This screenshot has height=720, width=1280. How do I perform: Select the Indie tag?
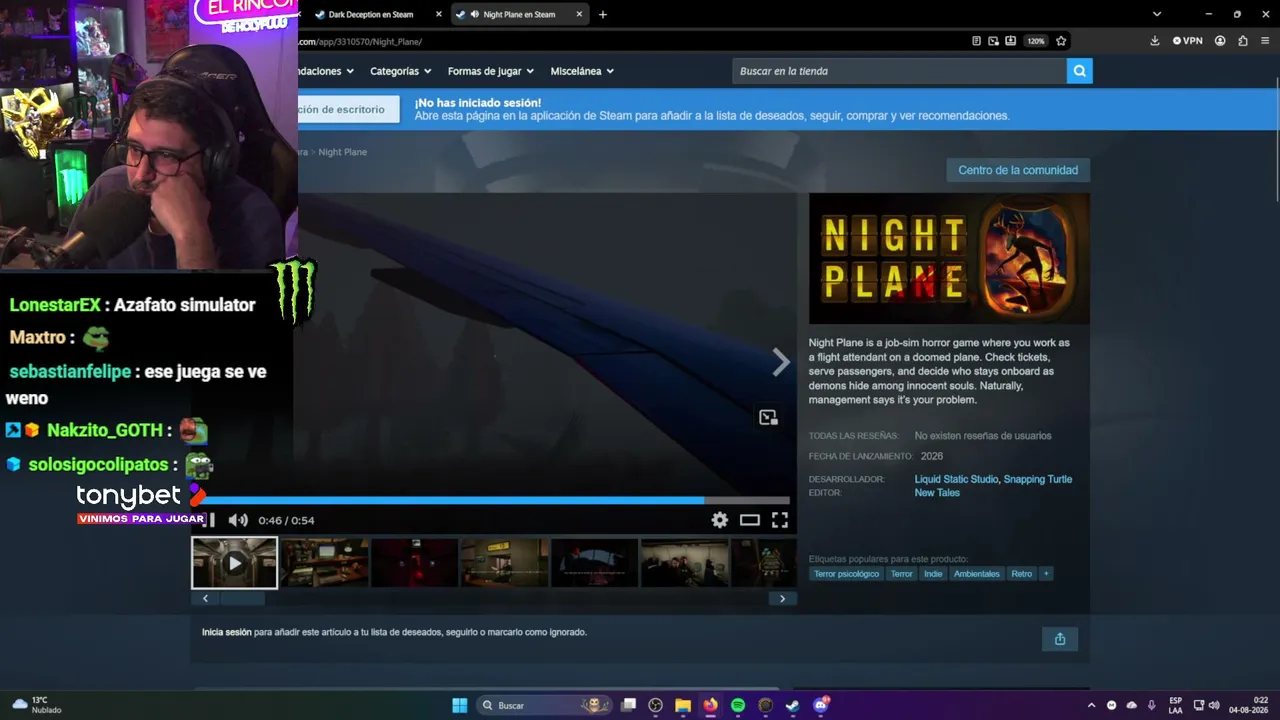pos(933,574)
